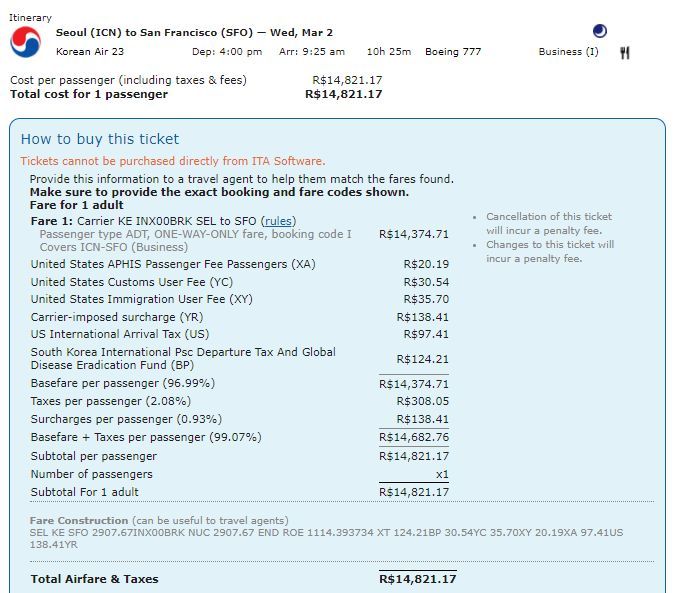Click the Itinerary heading label
Screen dimensions: 675x593
click(x=30, y=18)
